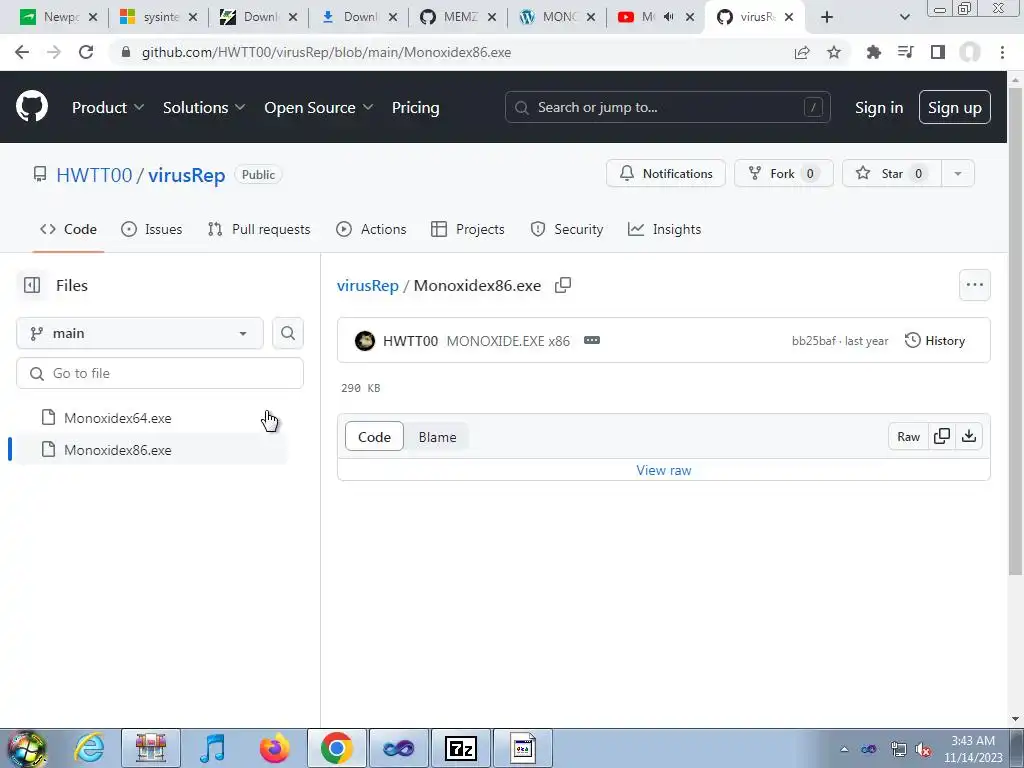Image resolution: width=1024 pixels, height=768 pixels.
Task: Click the Search or jump to field
Action: click(x=667, y=107)
